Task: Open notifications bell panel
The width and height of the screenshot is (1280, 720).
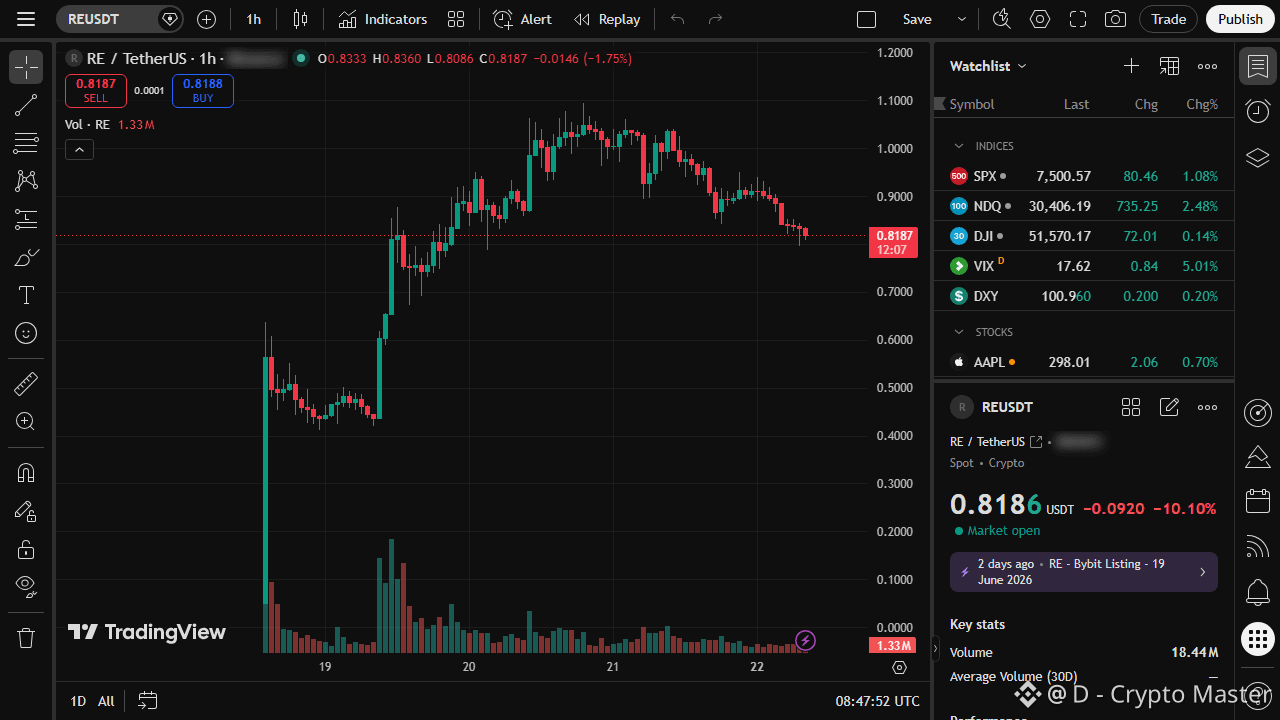Action: click(x=1257, y=592)
